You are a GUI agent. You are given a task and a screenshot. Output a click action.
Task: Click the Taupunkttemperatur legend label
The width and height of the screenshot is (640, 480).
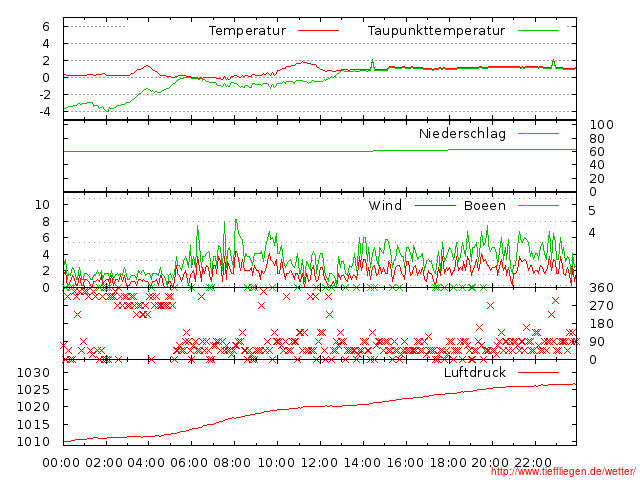pyautogui.click(x=436, y=31)
